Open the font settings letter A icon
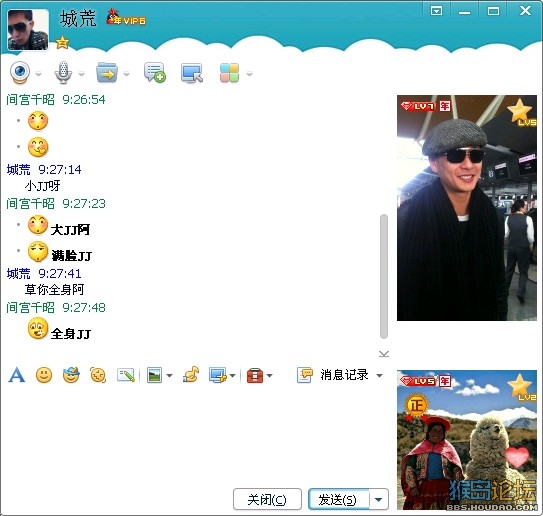This screenshot has height=516, width=543. pyautogui.click(x=17, y=375)
